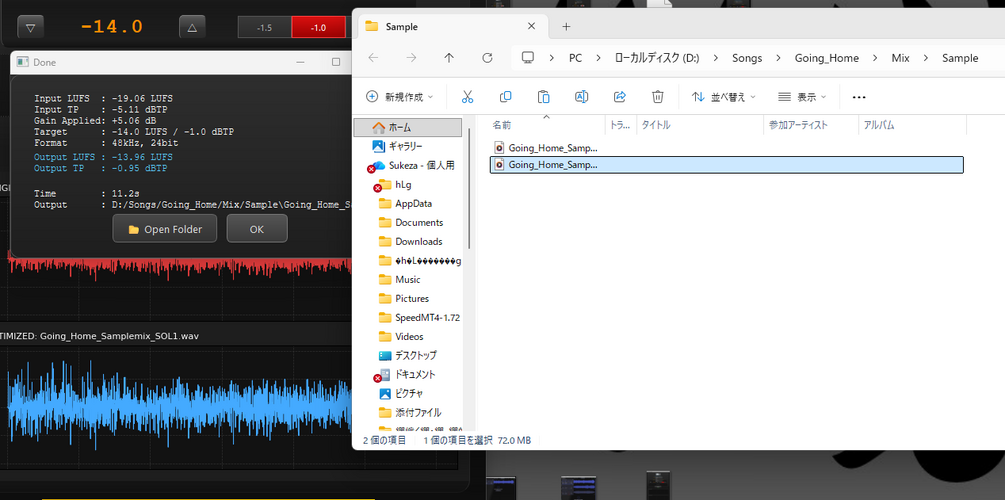Go up one folder level
1005x500 pixels.
pyautogui.click(x=449, y=58)
